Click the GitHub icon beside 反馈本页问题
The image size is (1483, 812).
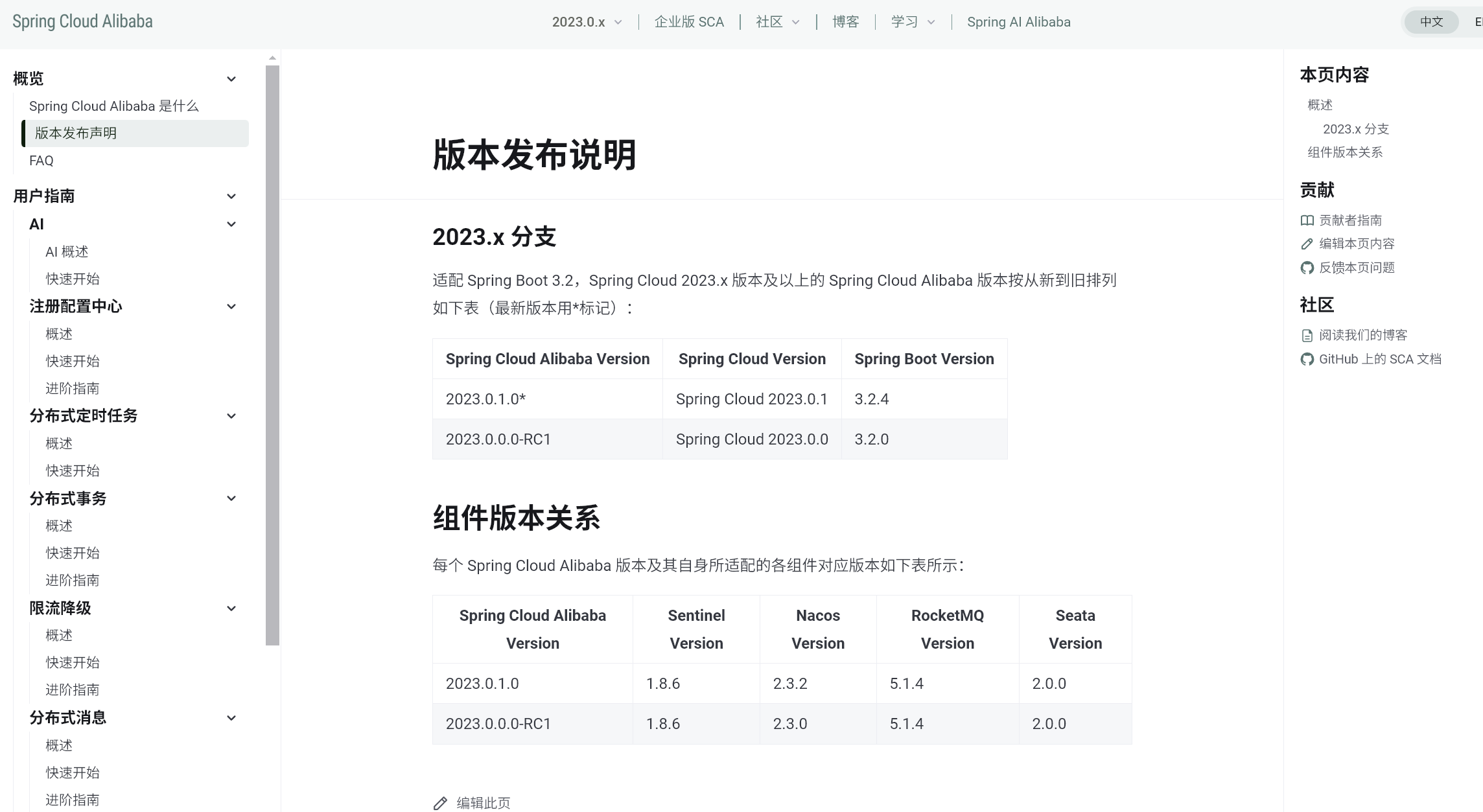tap(1307, 268)
